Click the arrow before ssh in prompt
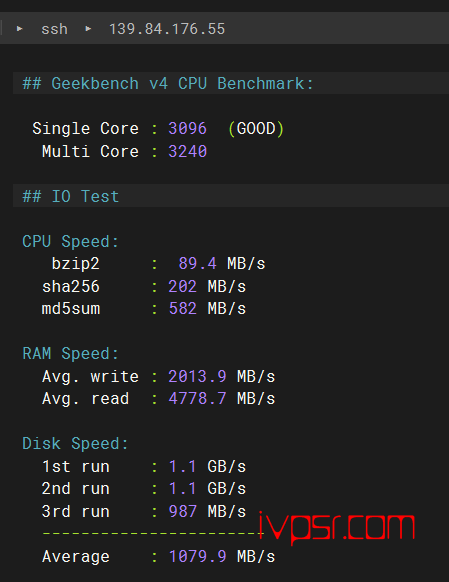This screenshot has height=582, width=449. tap(20, 29)
